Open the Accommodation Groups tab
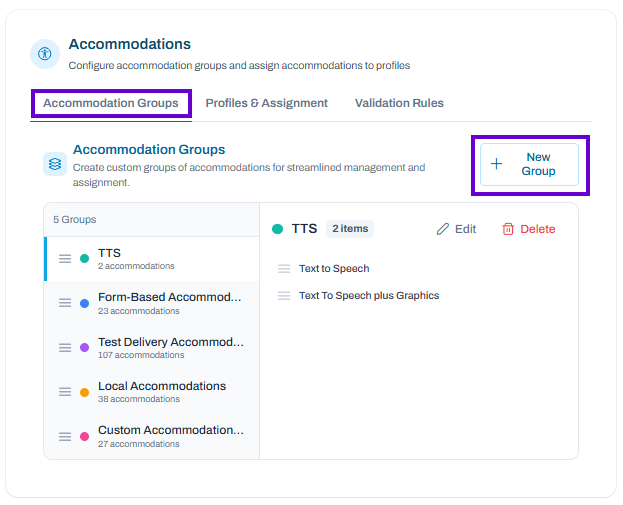The width and height of the screenshot is (623, 505). click(x=111, y=103)
